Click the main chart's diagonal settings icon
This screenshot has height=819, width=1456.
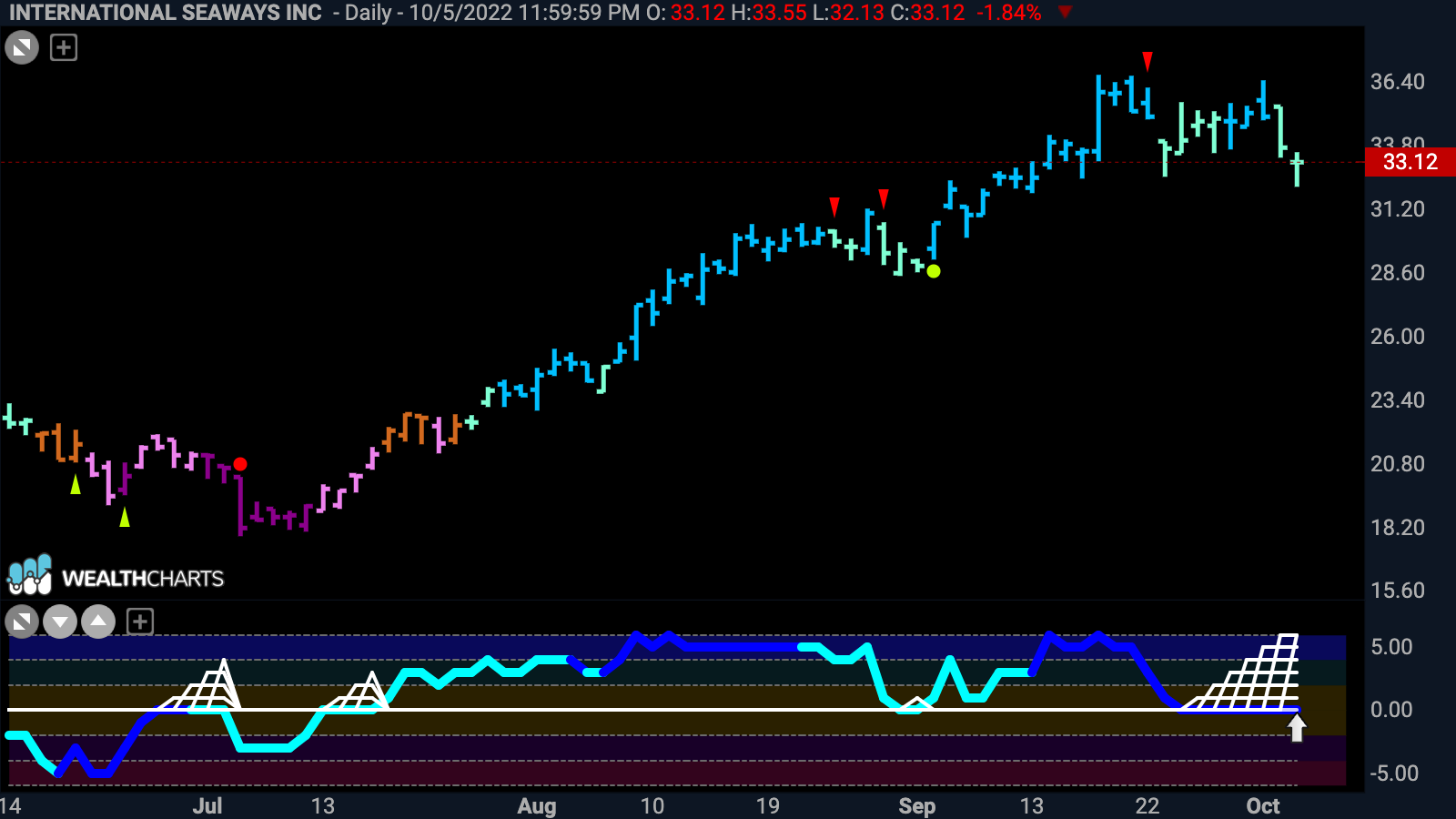pos(22,47)
